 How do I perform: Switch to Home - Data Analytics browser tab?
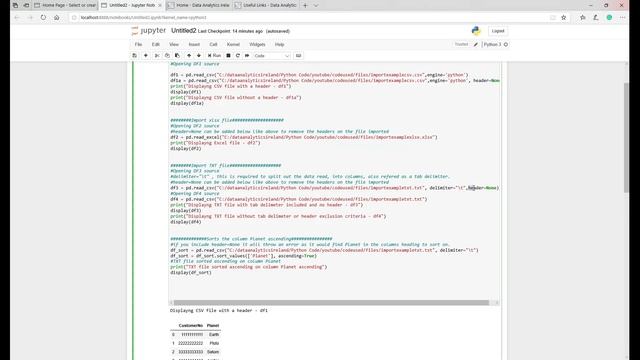click(199, 5)
